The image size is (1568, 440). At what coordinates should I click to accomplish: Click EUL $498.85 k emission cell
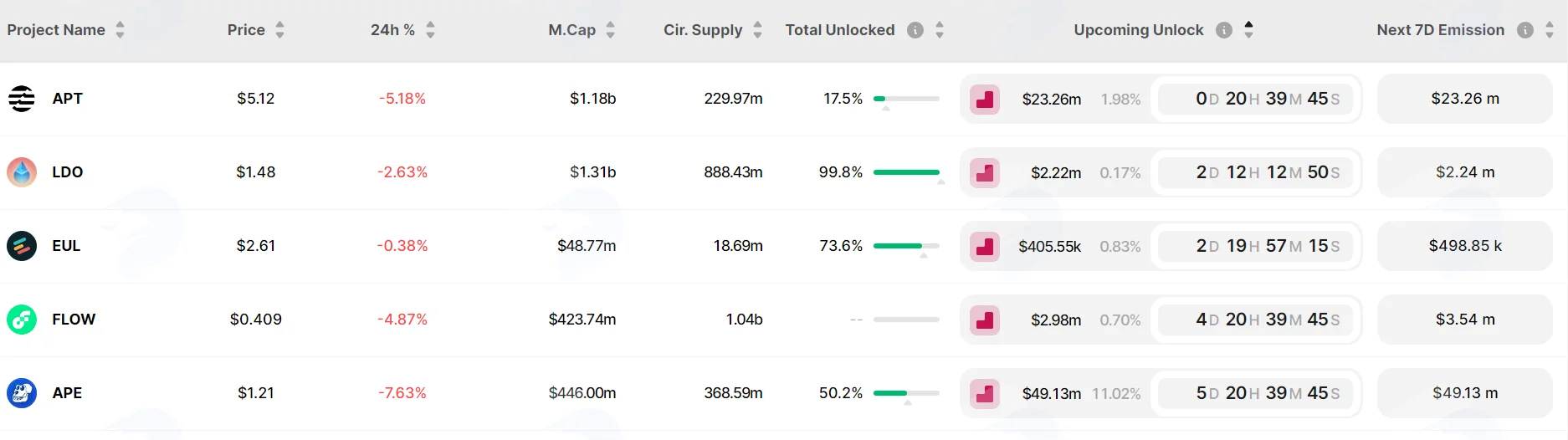tap(1465, 246)
